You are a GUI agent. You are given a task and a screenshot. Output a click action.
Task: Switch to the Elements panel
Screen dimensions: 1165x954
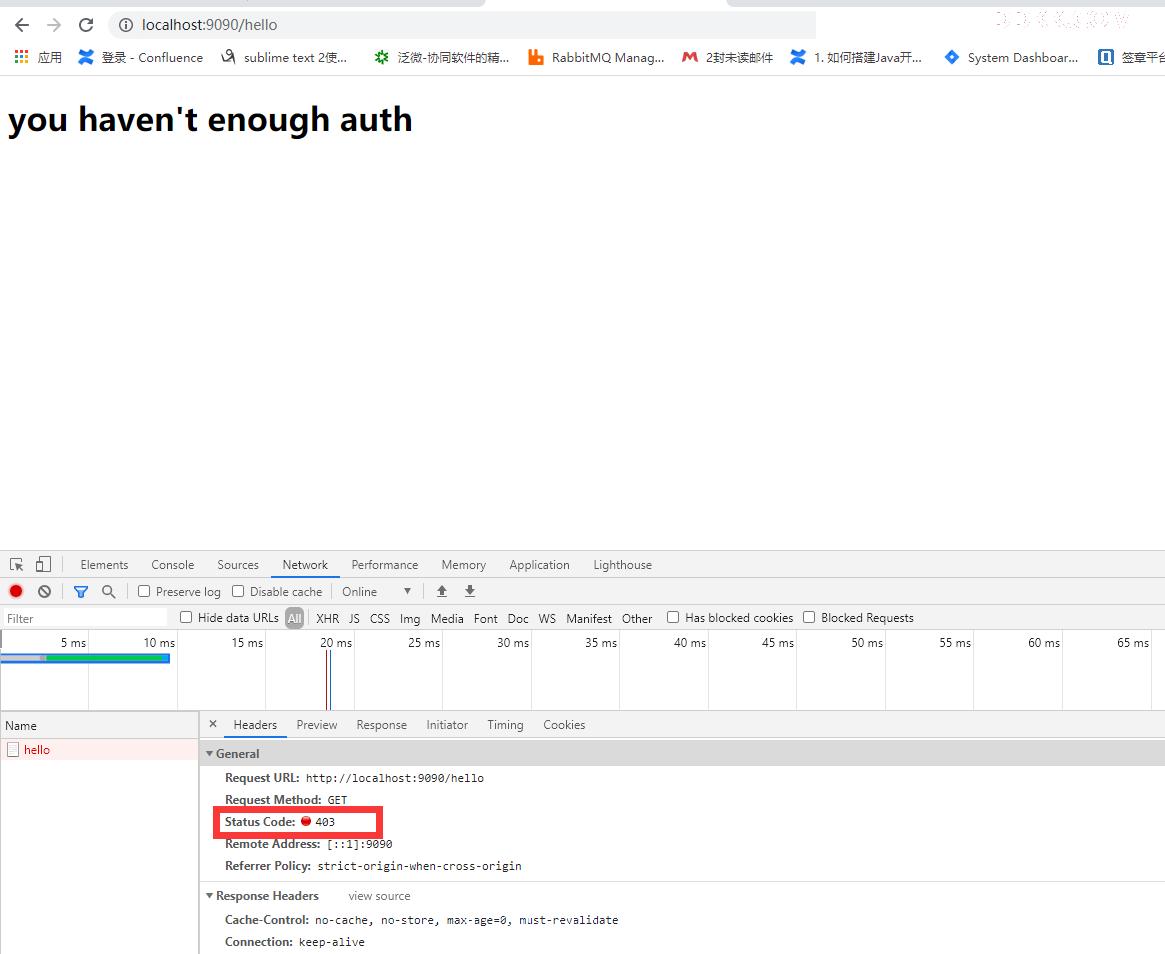coord(104,565)
